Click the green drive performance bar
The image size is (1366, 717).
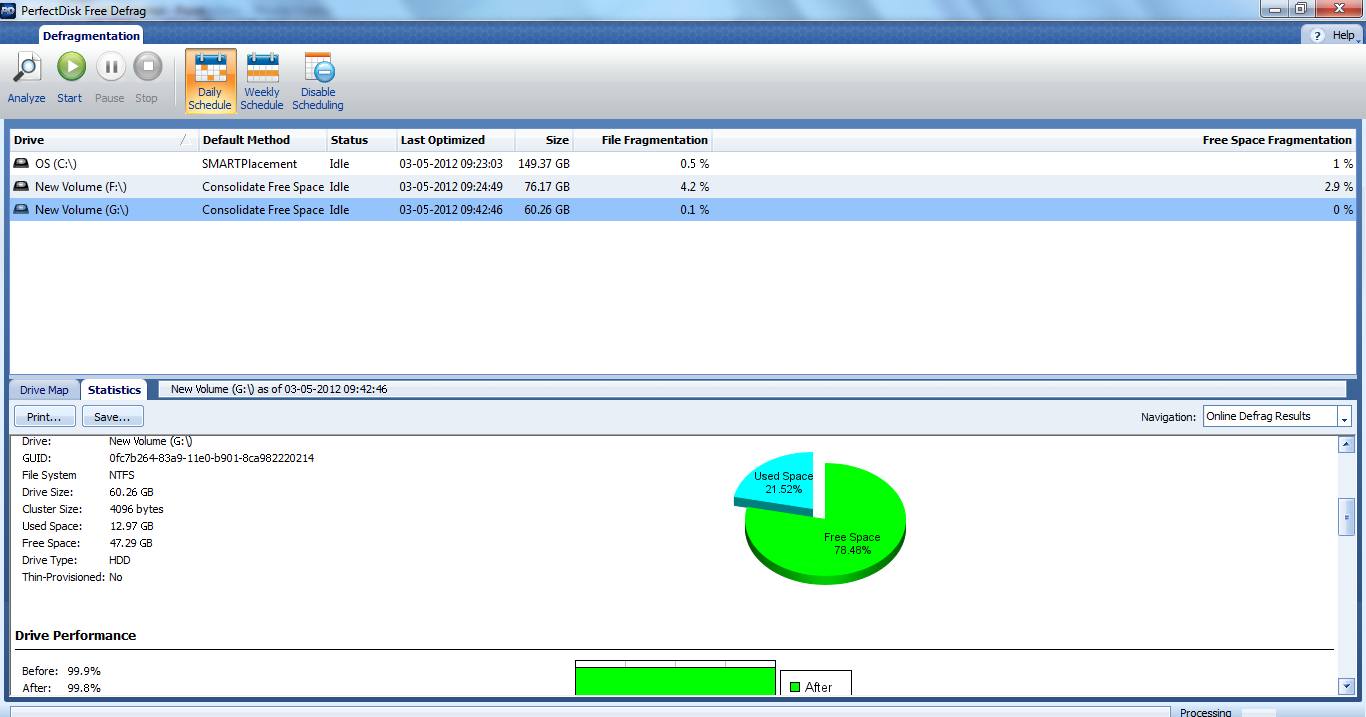click(x=675, y=681)
